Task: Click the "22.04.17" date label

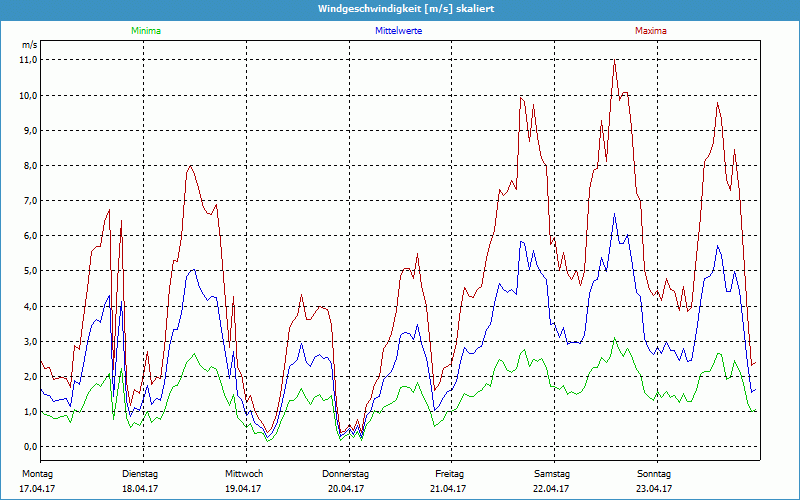Action: click(x=551, y=489)
